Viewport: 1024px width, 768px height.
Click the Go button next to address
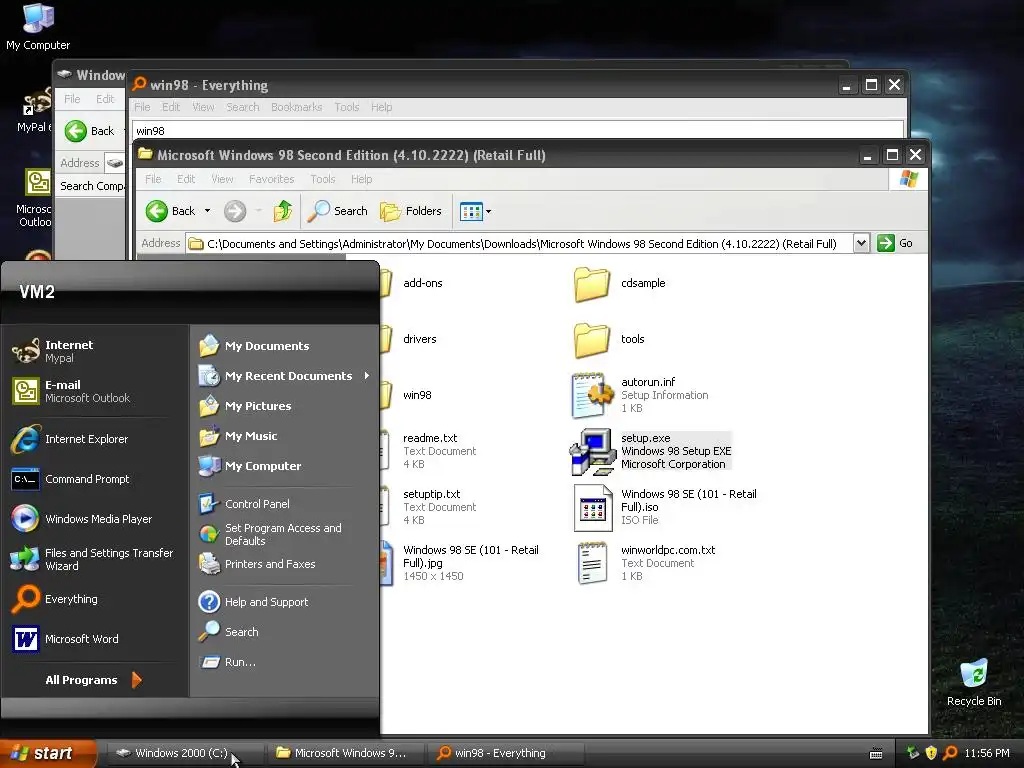[x=895, y=244]
